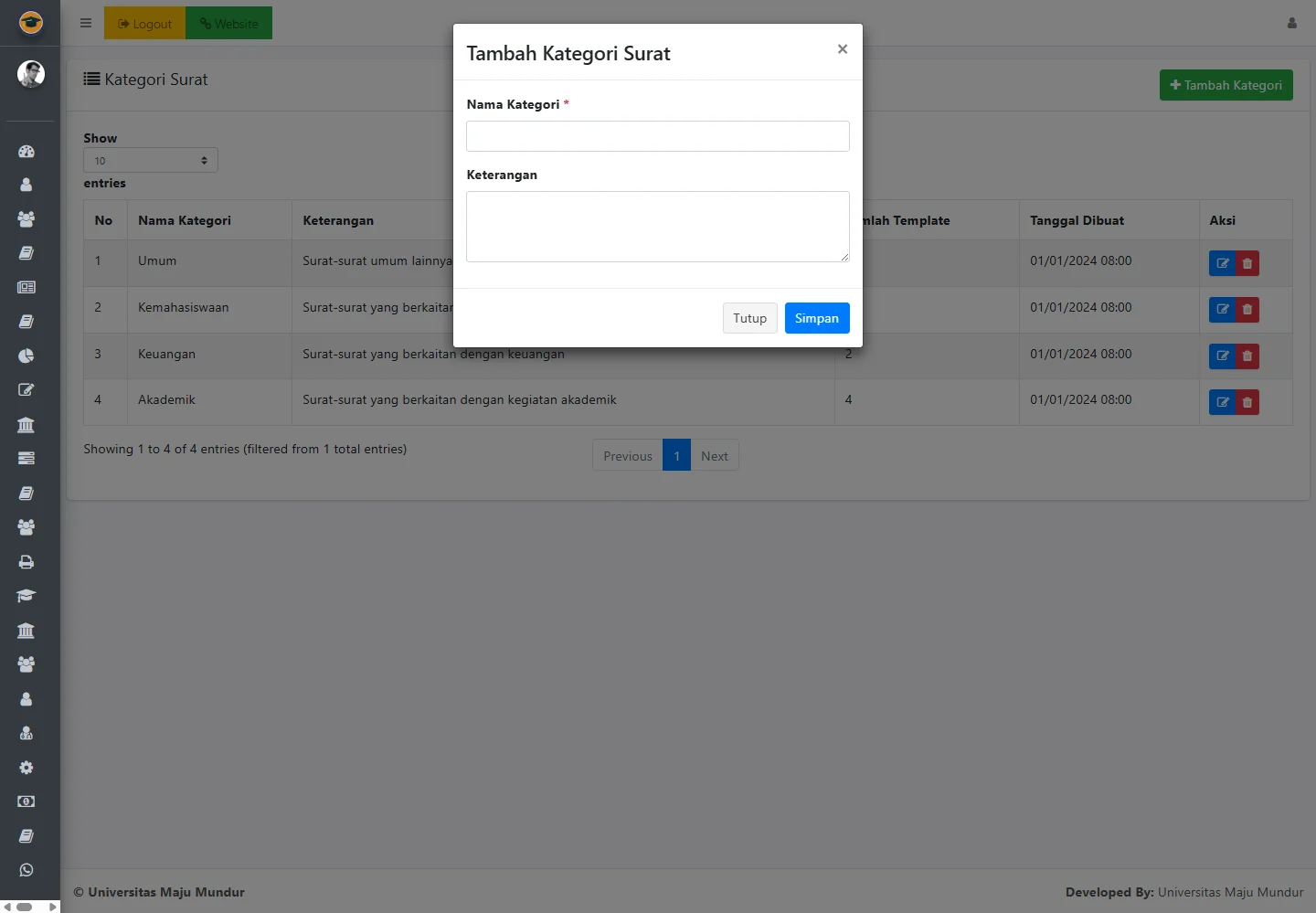
Task: Open the dashboard gauge icon in sidebar
Action: point(27,152)
